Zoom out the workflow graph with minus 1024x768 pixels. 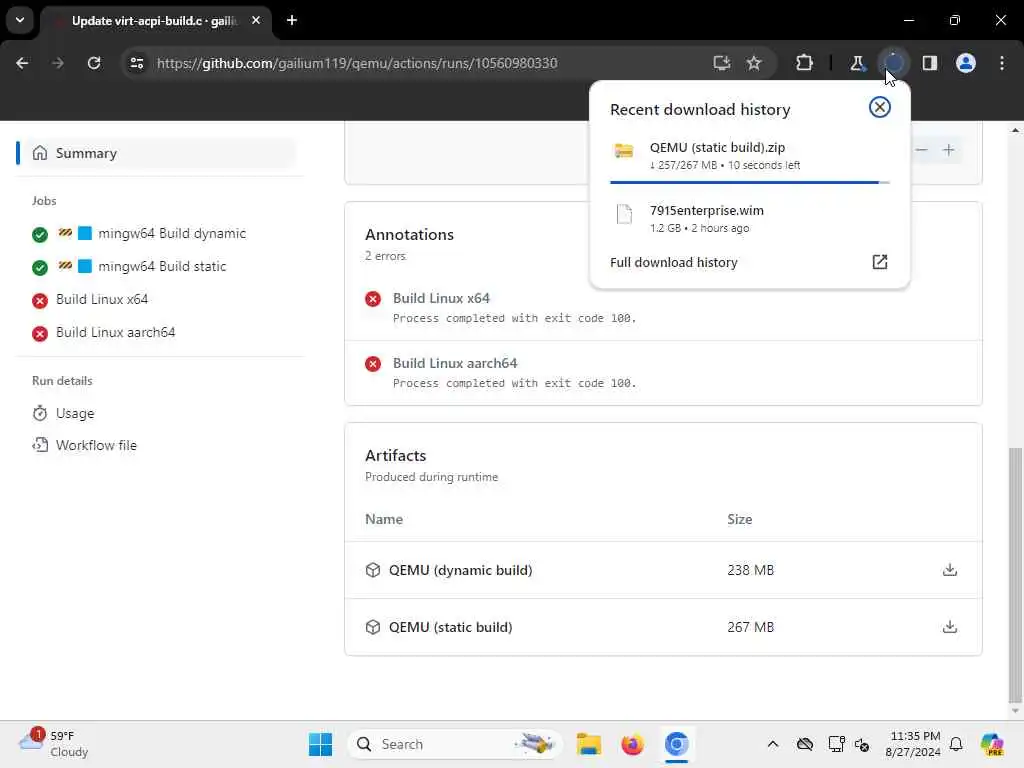[921, 150]
